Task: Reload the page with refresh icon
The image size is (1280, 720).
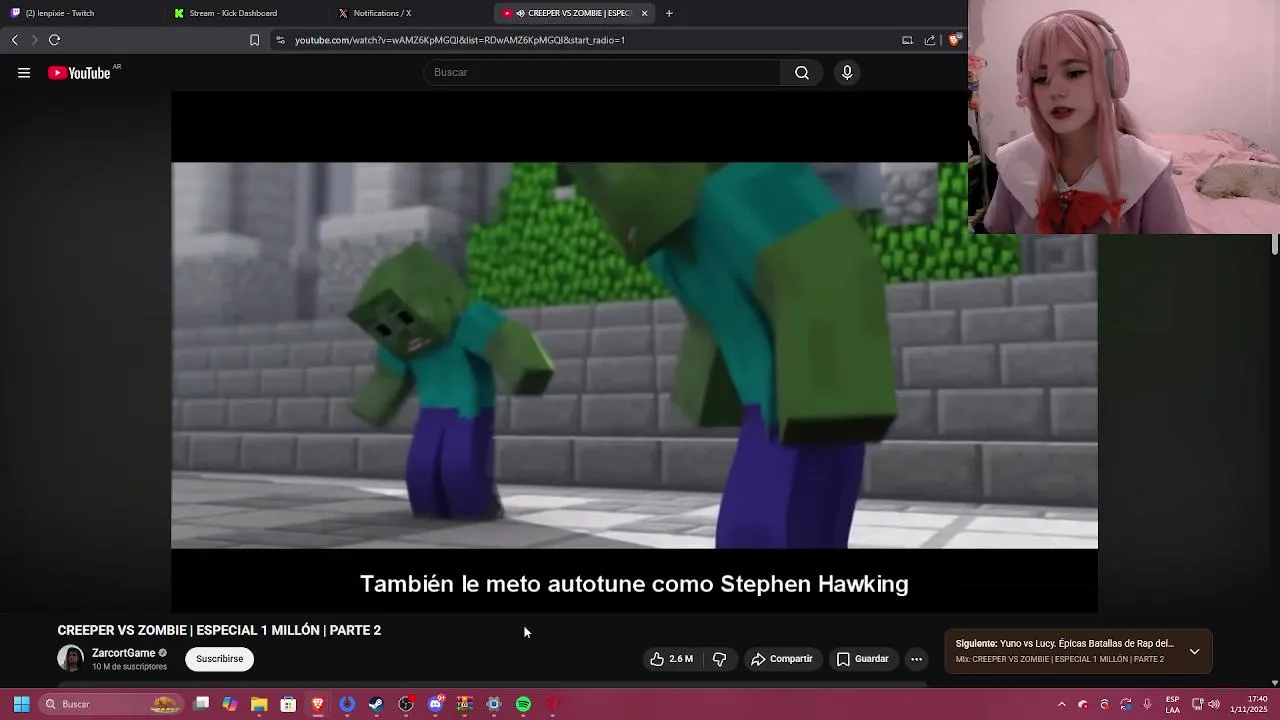Action: pos(55,40)
